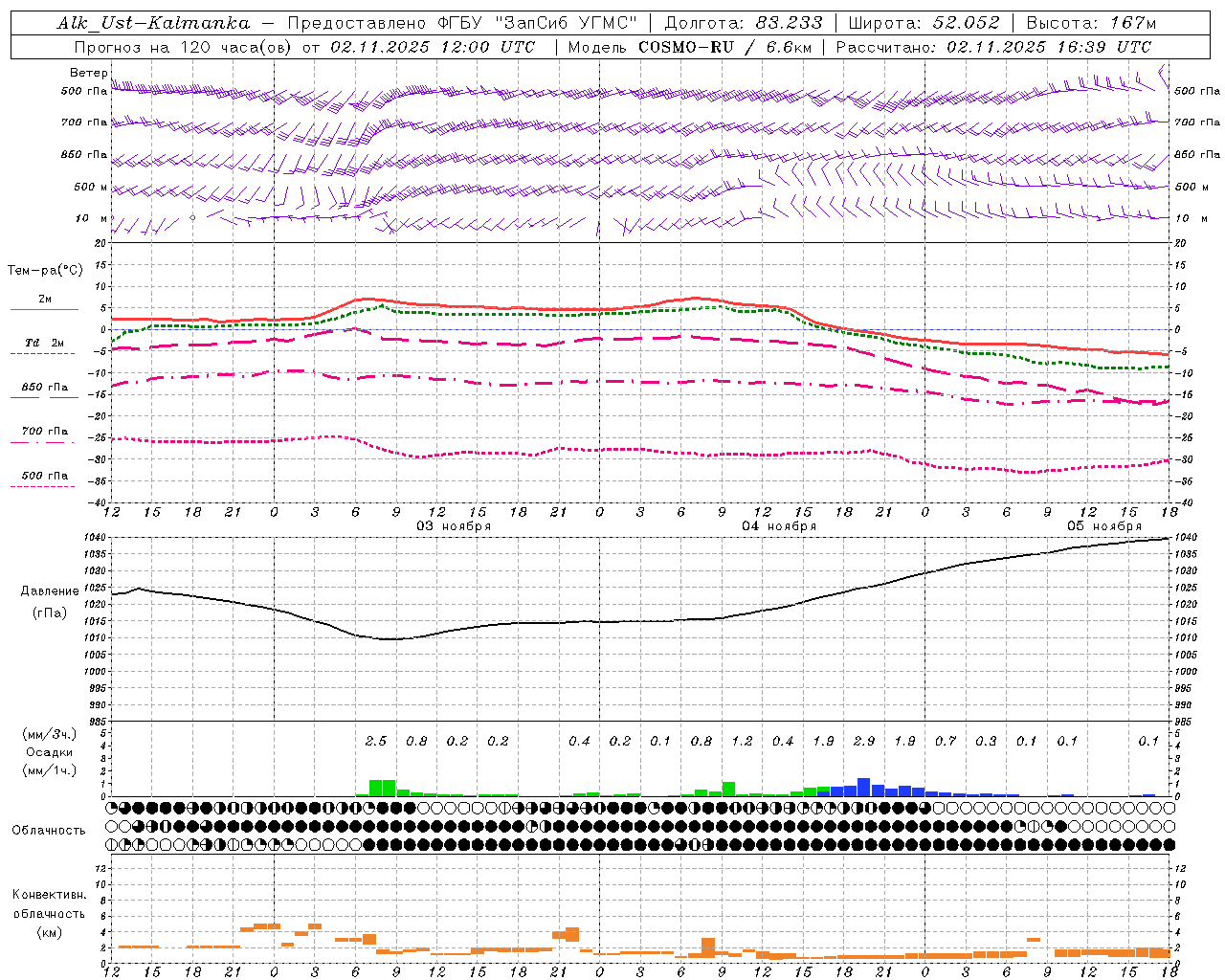
Task: Click the (мм/1ч.) units label
Action: click(50, 770)
